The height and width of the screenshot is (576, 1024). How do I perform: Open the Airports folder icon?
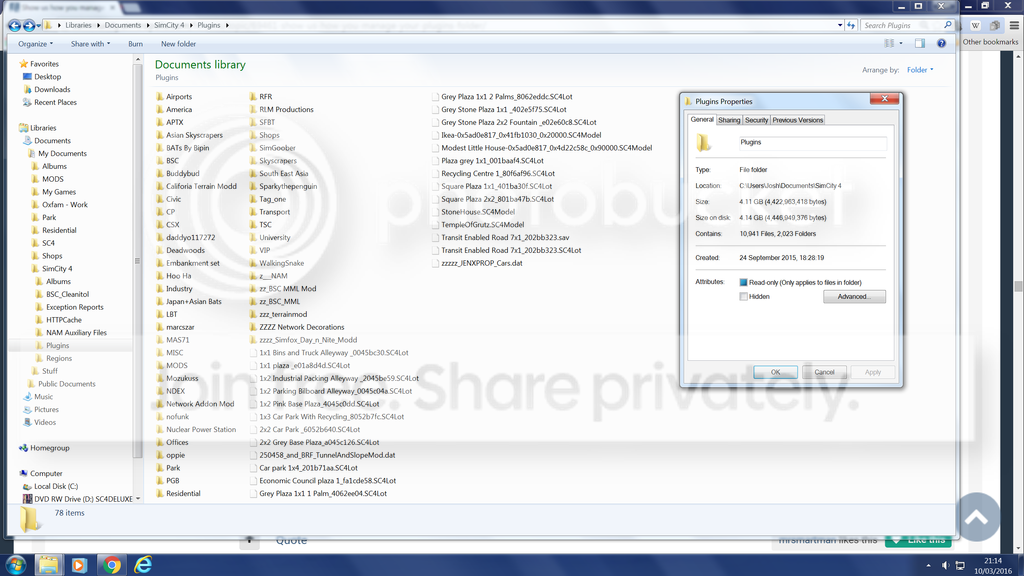[x=160, y=97]
